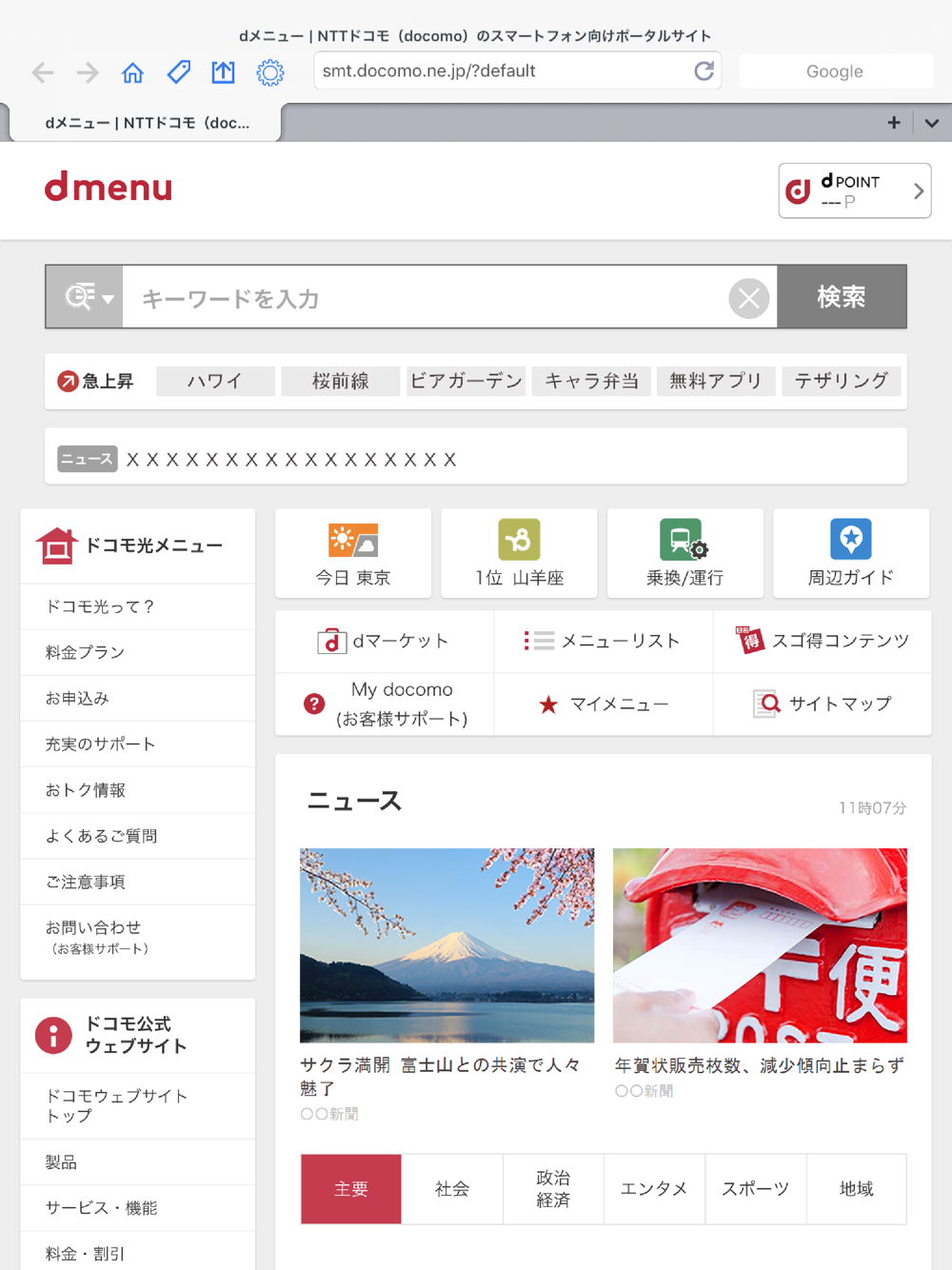
Task: Open おトク情報 in sidebar
Action: pos(138,790)
